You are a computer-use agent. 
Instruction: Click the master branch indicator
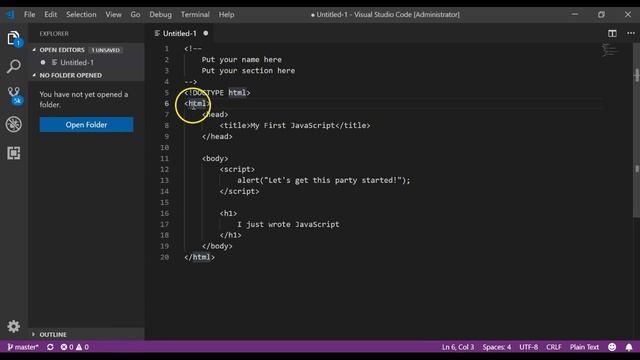tap(23, 347)
